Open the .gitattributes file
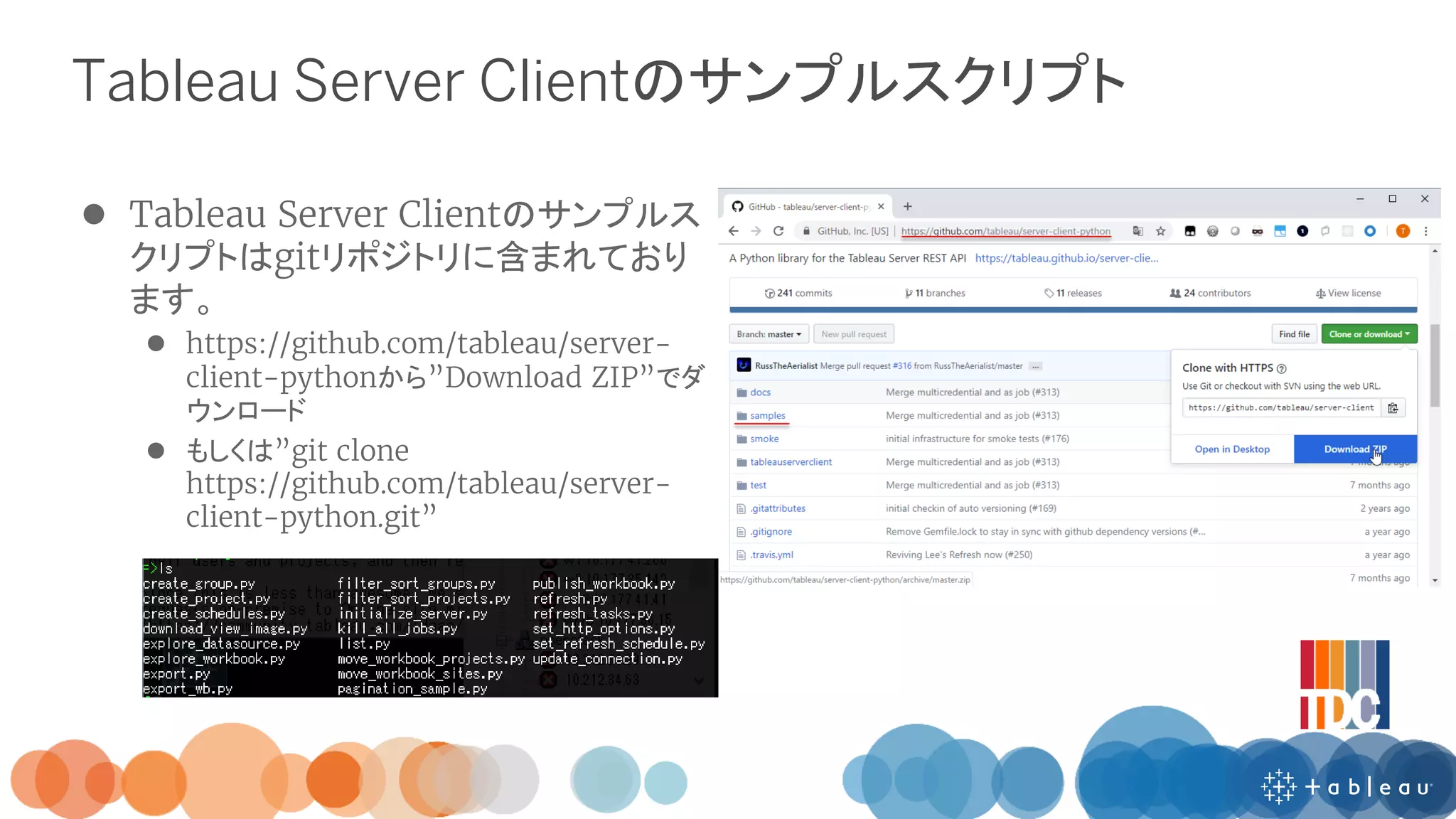The image size is (1456, 819). click(x=778, y=508)
